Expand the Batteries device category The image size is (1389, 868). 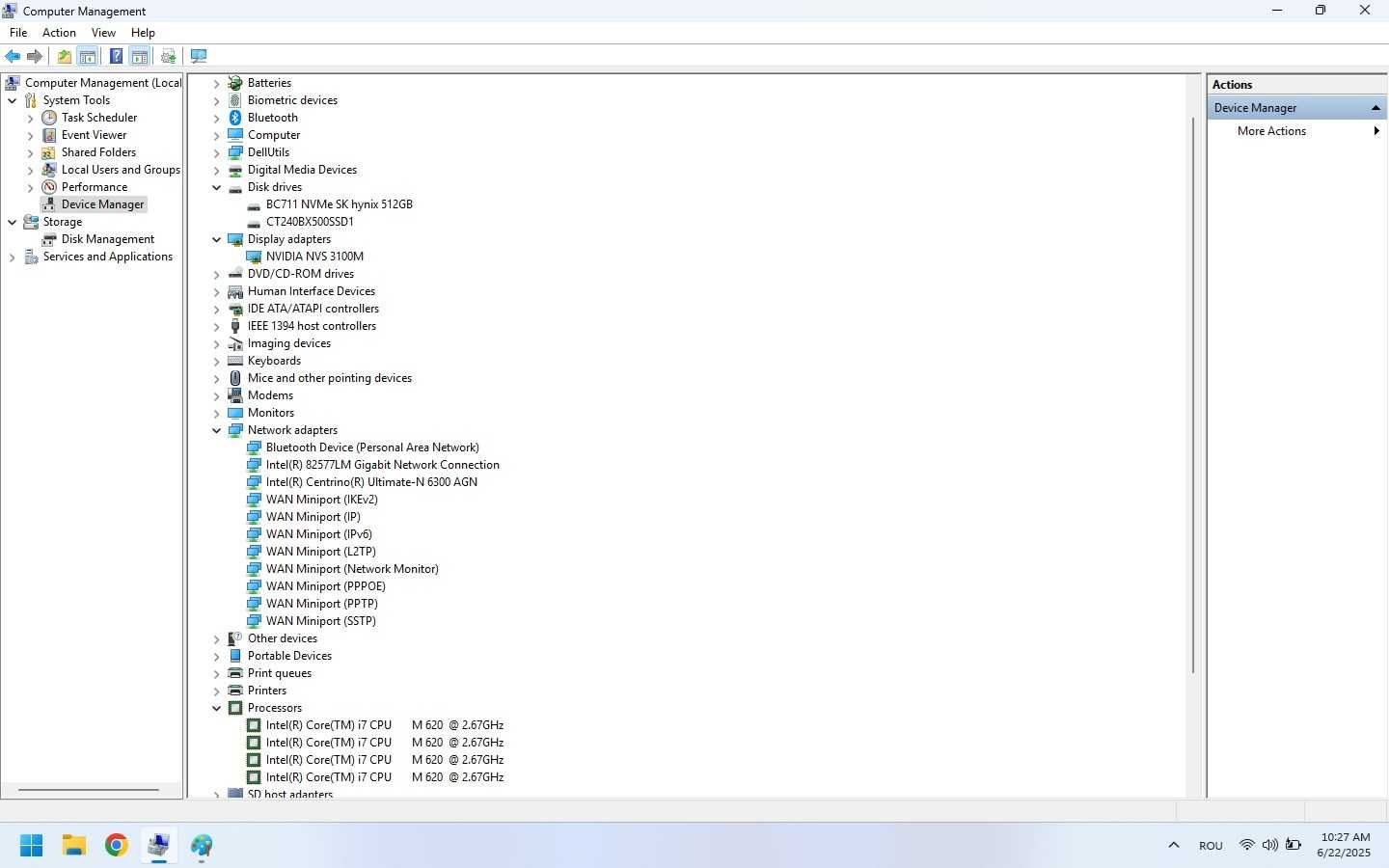click(216, 84)
